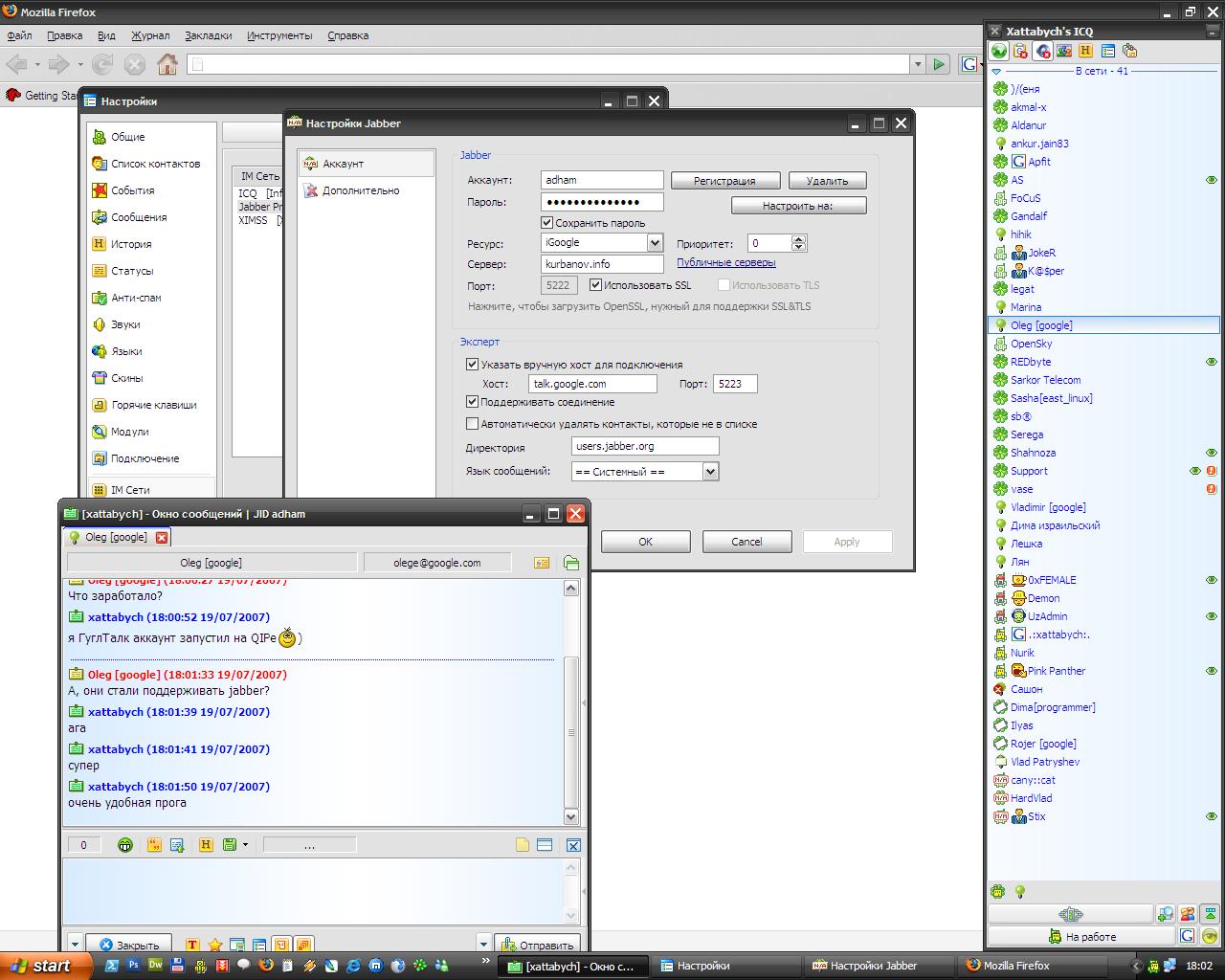Open the Закладки menu in Firefox
The width and height of the screenshot is (1225, 980).
point(208,35)
